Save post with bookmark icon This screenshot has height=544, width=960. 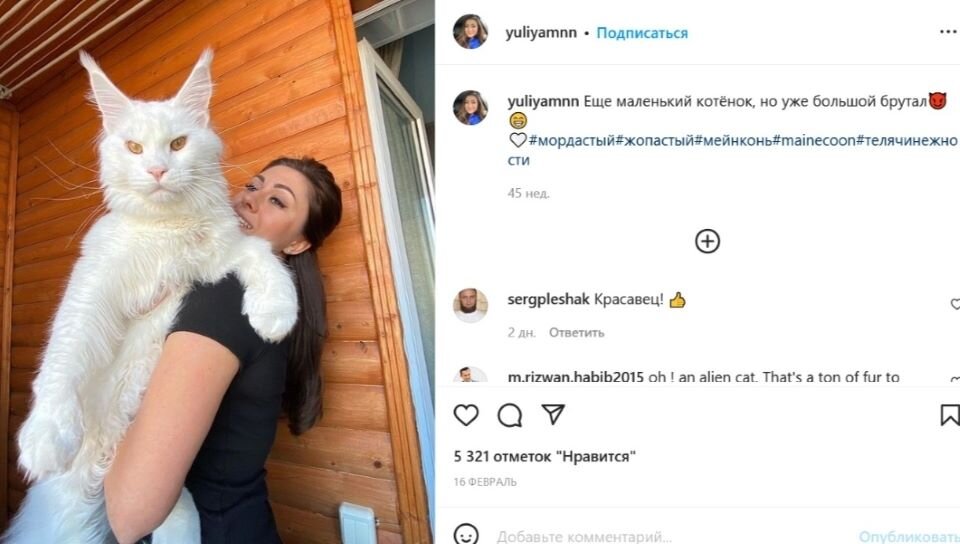[950, 415]
